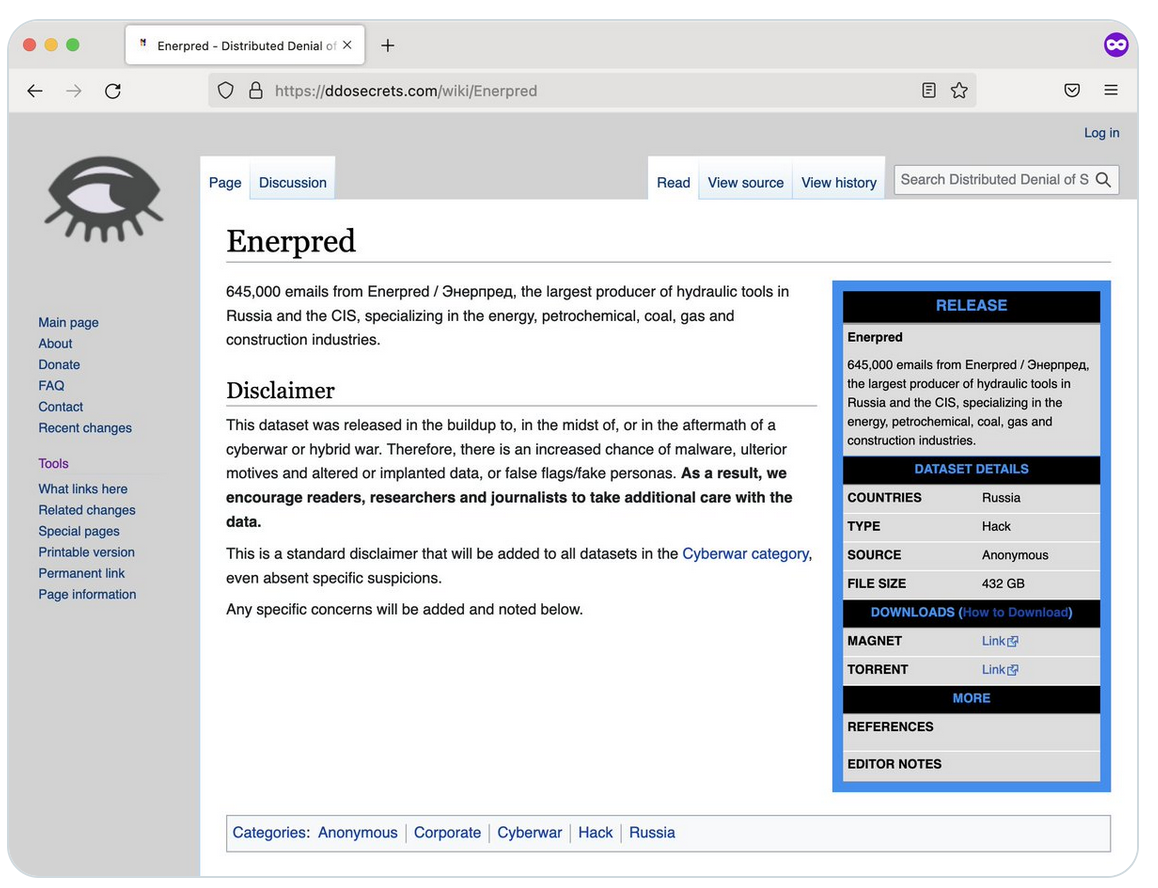Screen dimensions: 1158x888
Task: Click the purple private browsing mask icon
Action: (x=1116, y=45)
